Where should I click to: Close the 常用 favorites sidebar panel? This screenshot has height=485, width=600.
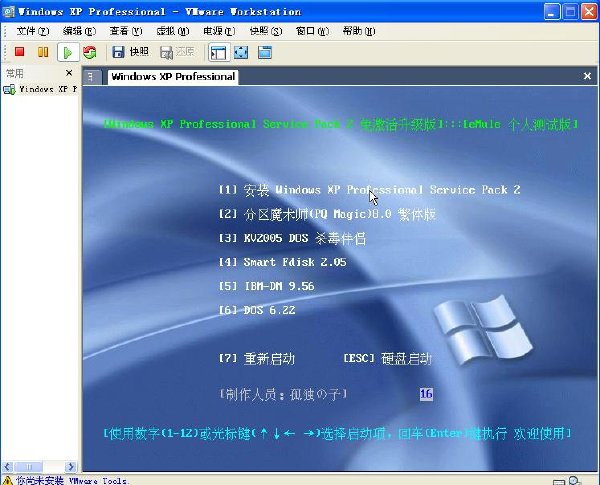coord(69,73)
